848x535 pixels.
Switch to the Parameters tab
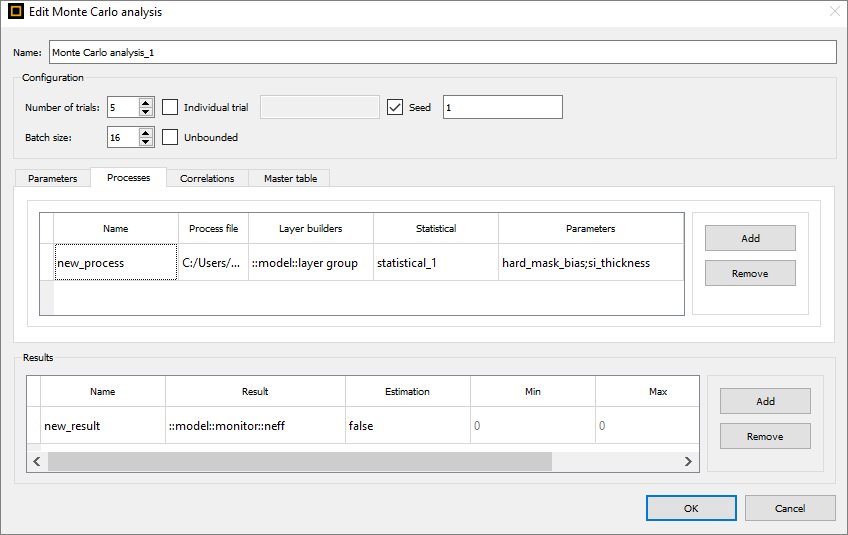(52, 179)
